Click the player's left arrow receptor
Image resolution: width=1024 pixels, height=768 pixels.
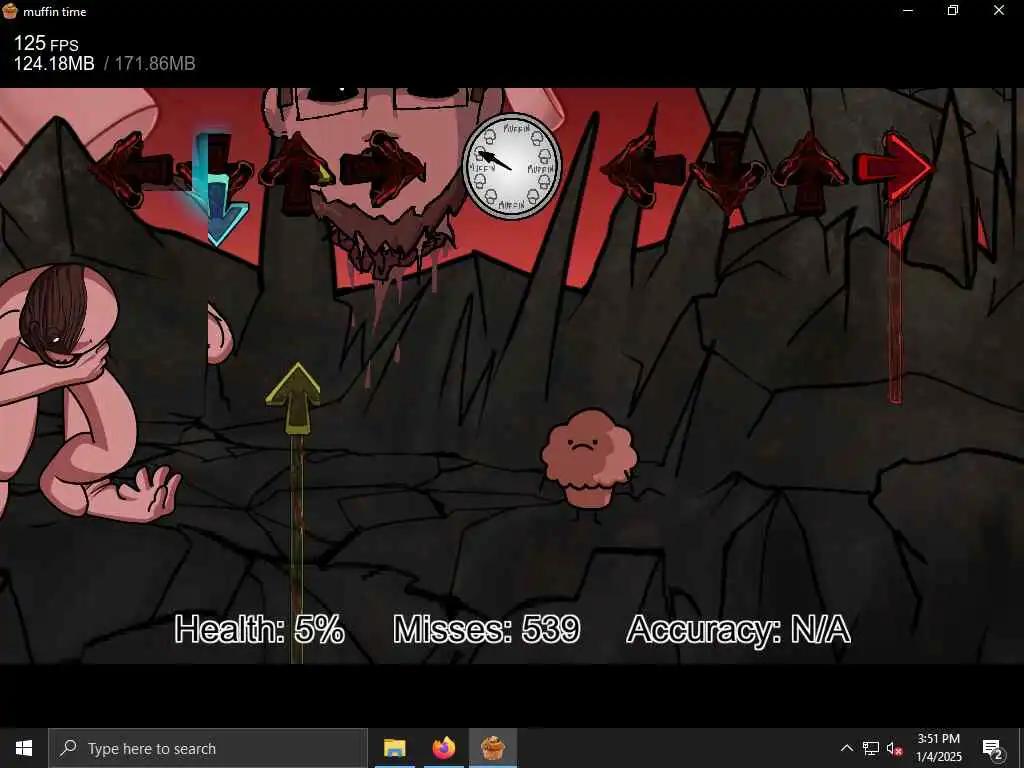643,170
